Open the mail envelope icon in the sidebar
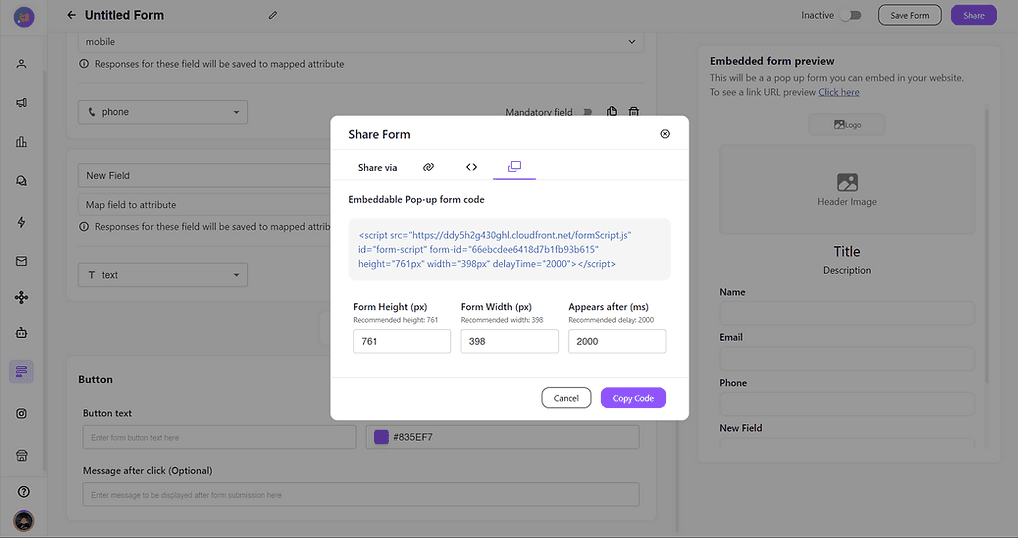The height and width of the screenshot is (538, 1018). pos(21,261)
